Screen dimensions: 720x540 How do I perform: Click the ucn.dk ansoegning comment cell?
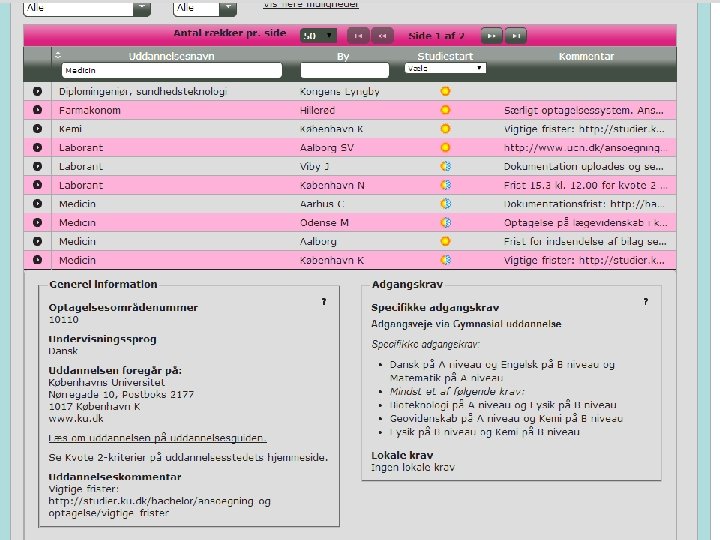[x=585, y=148]
